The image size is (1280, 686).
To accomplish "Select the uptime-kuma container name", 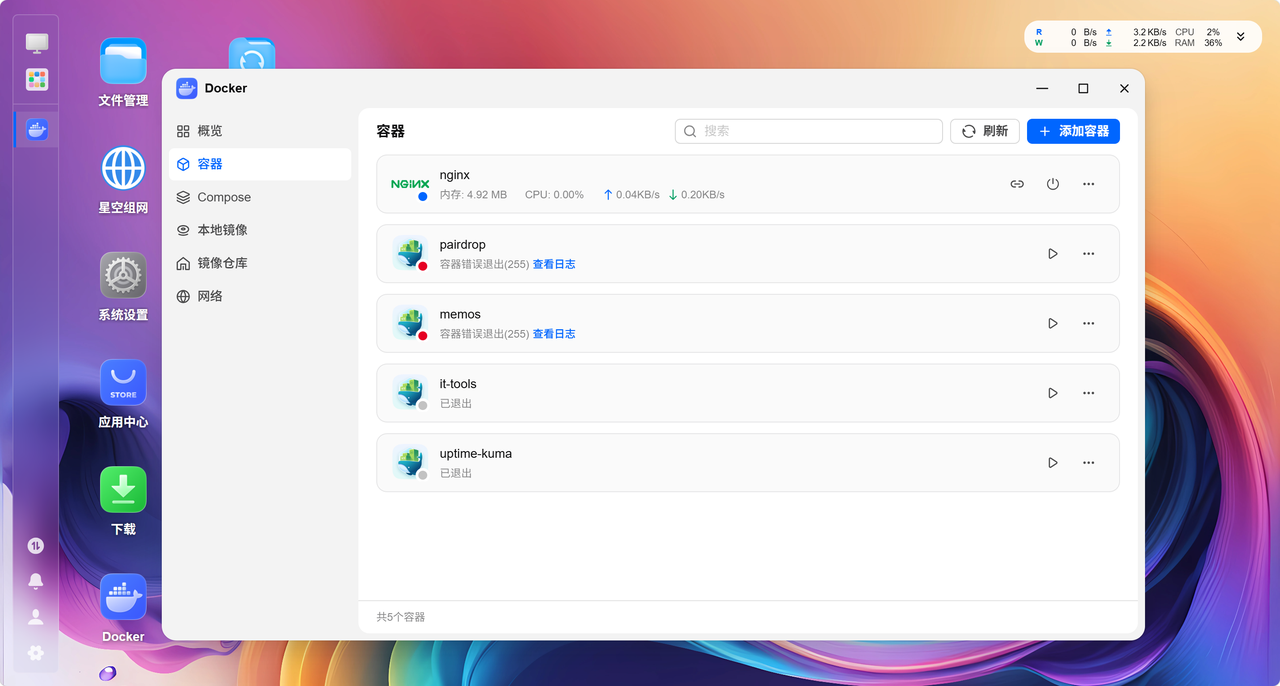I will [x=476, y=453].
